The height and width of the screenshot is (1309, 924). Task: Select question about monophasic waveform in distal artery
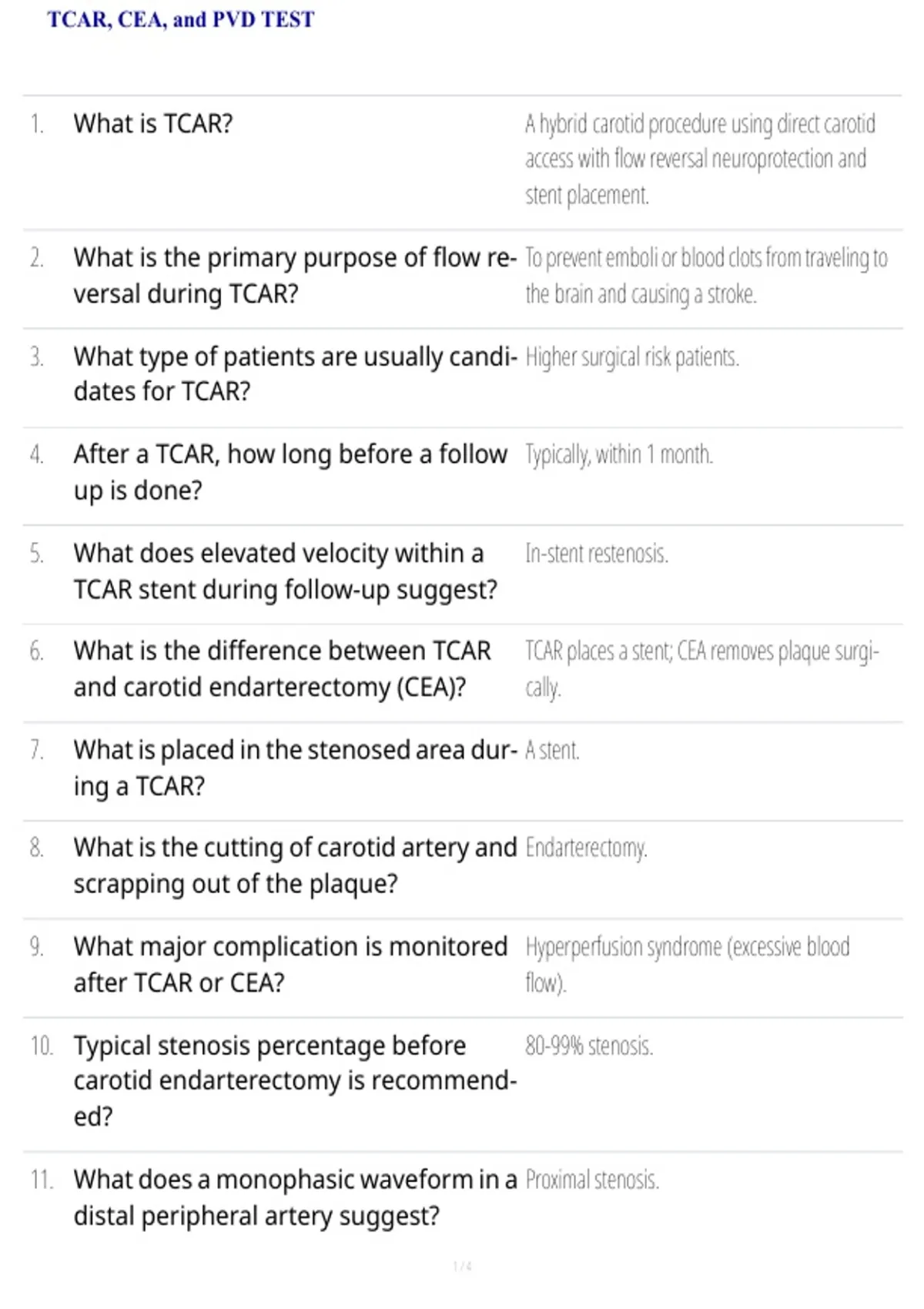click(295, 1197)
